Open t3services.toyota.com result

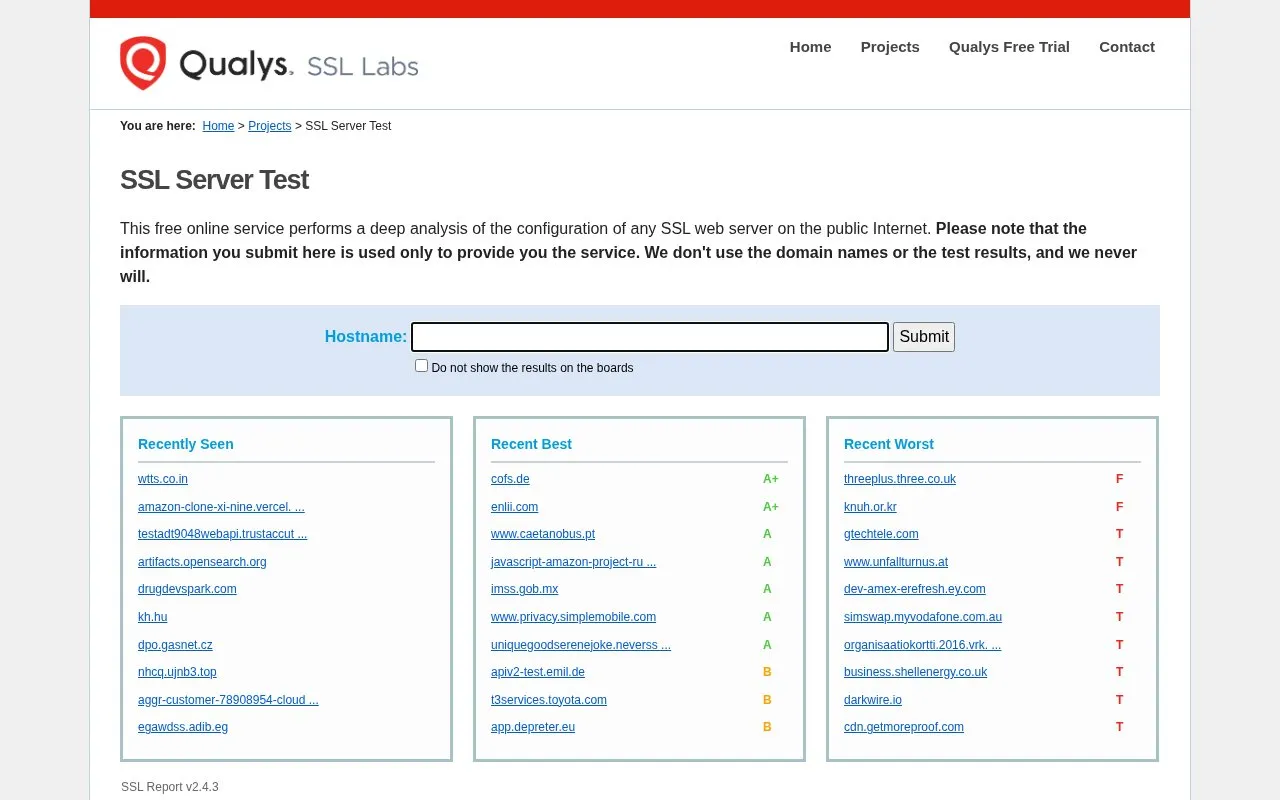549,700
